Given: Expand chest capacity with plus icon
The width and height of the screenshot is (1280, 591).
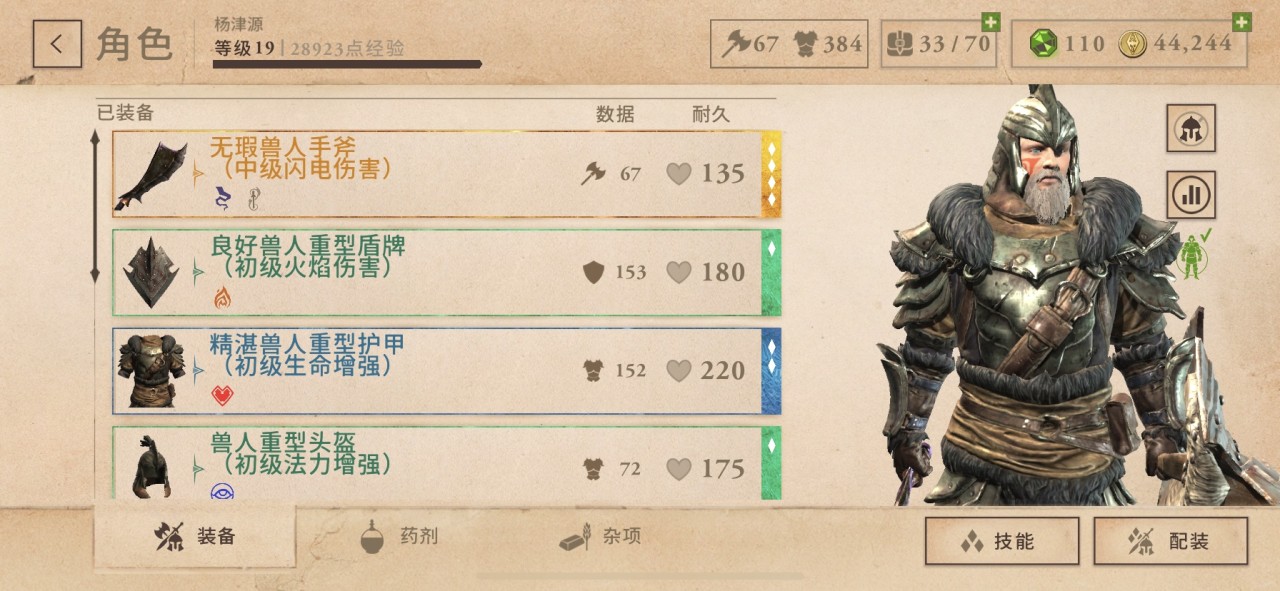Looking at the screenshot, I should 990,21.
